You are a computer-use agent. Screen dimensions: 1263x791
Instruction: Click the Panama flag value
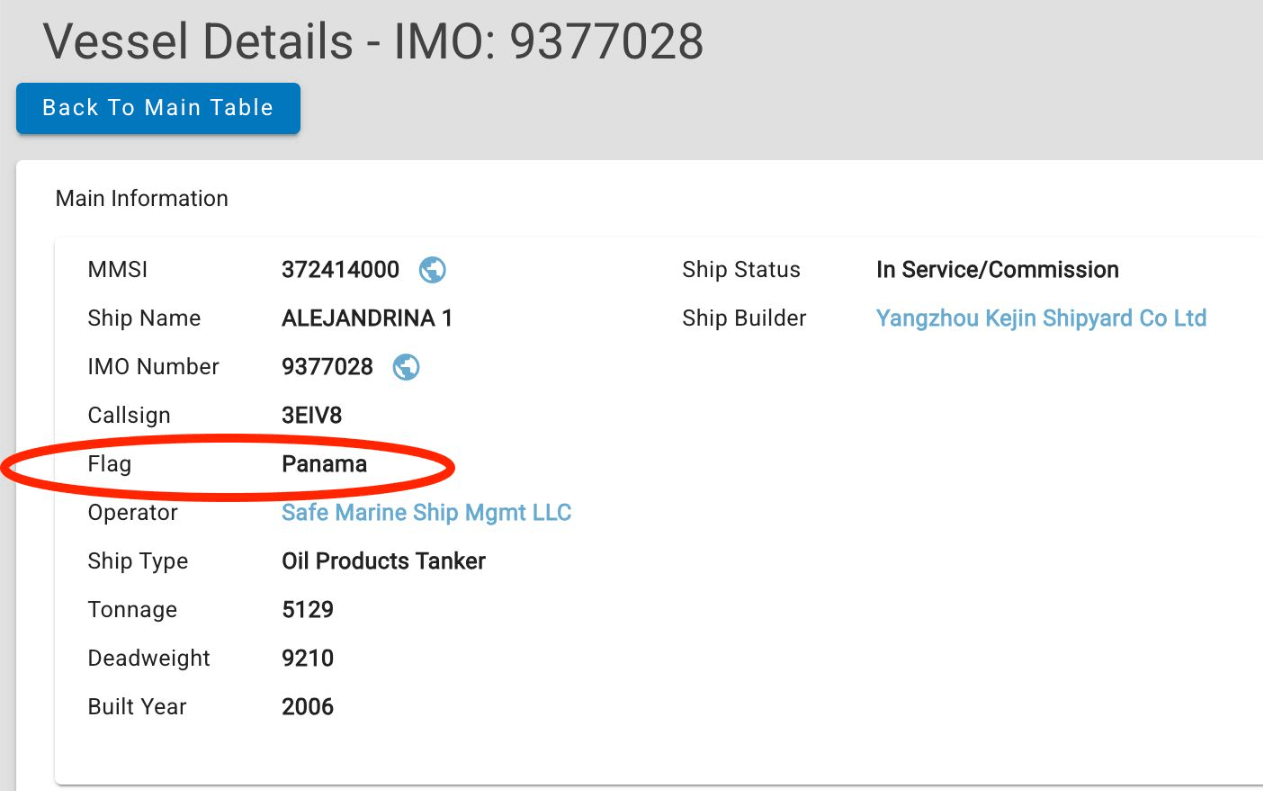pyautogui.click(x=324, y=464)
